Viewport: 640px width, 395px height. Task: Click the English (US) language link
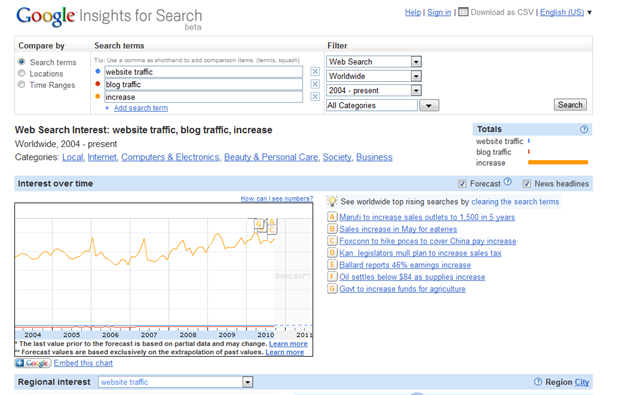tap(562, 12)
